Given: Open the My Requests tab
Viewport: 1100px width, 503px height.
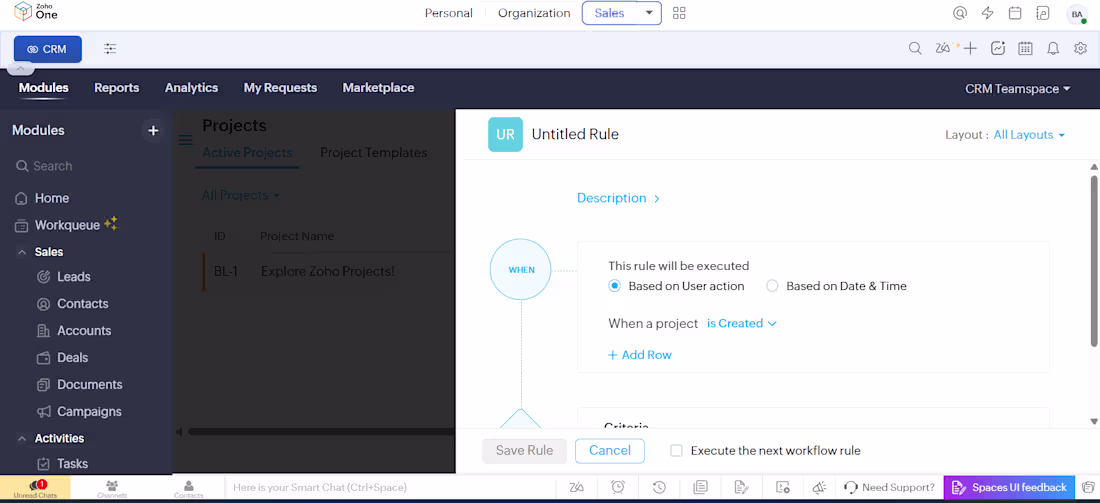Looking at the screenshot, I should 280,88.
